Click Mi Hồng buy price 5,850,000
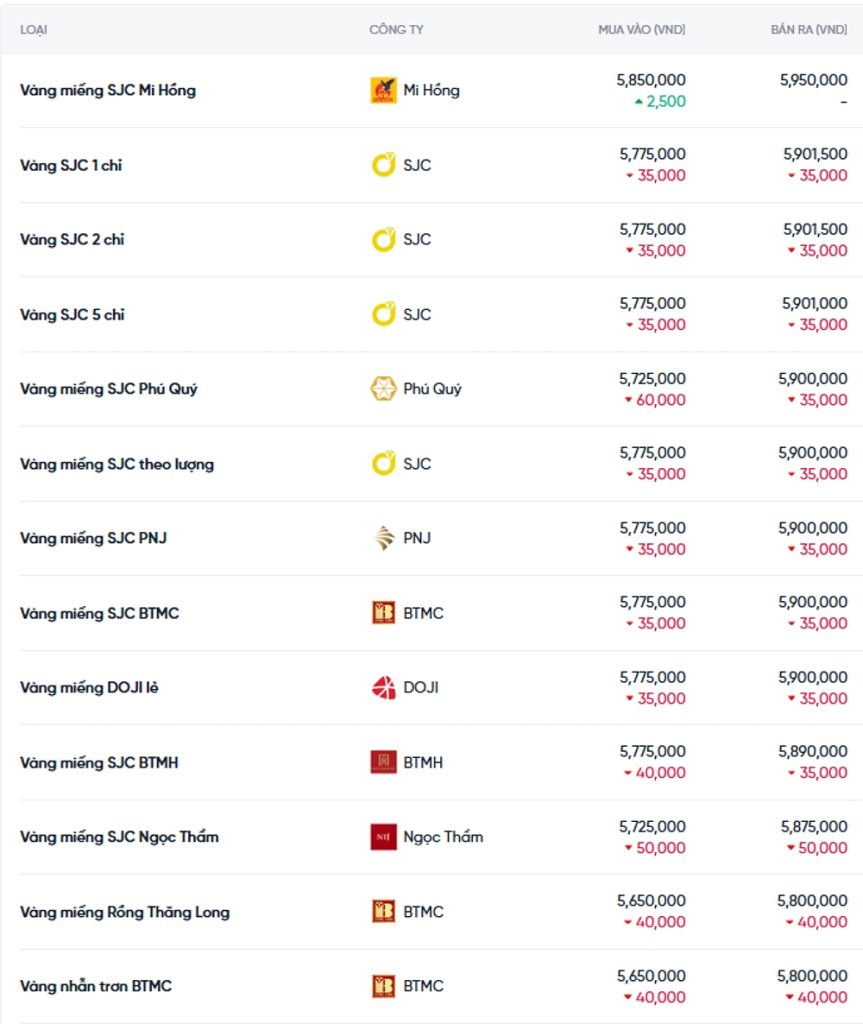This screenshot has height=1024, width=863. [x=651, y=80]
